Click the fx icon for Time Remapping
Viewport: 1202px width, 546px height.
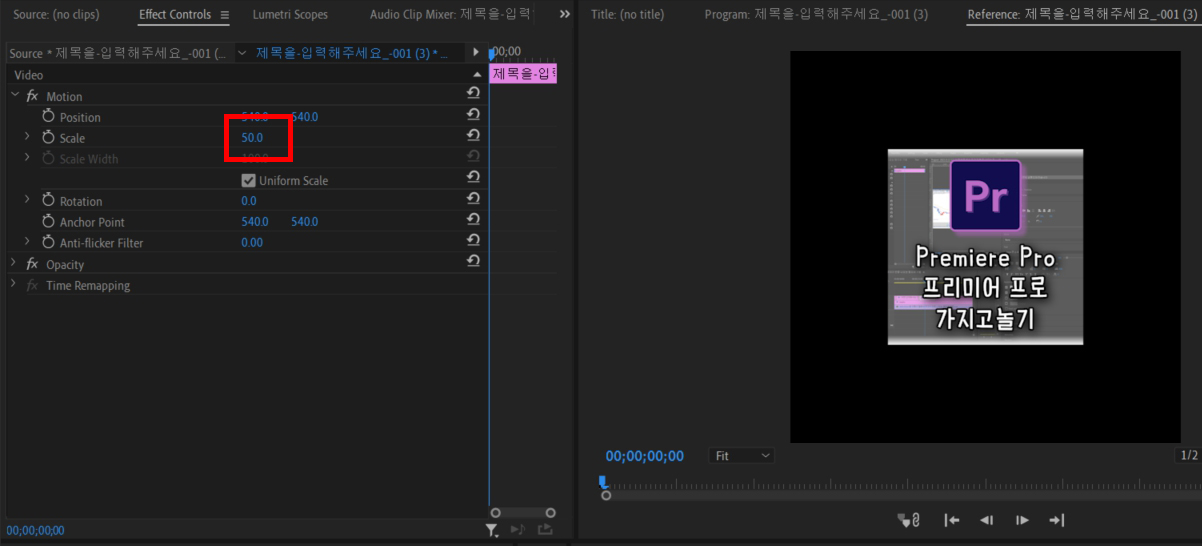32,285
